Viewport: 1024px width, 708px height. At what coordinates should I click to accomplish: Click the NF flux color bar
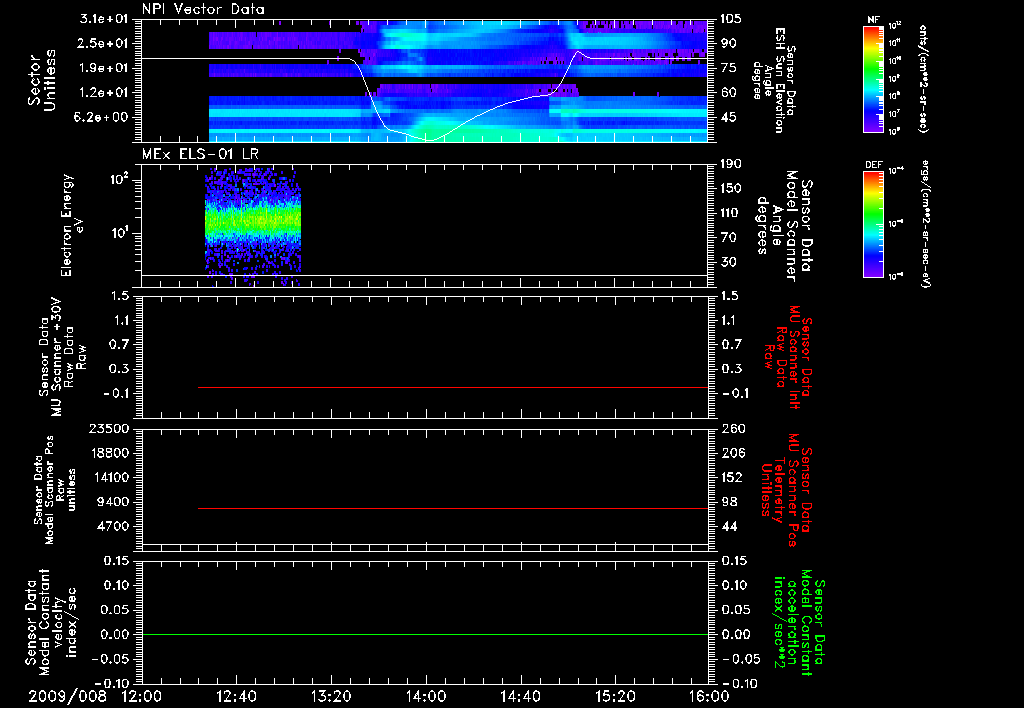coord(873,78)
